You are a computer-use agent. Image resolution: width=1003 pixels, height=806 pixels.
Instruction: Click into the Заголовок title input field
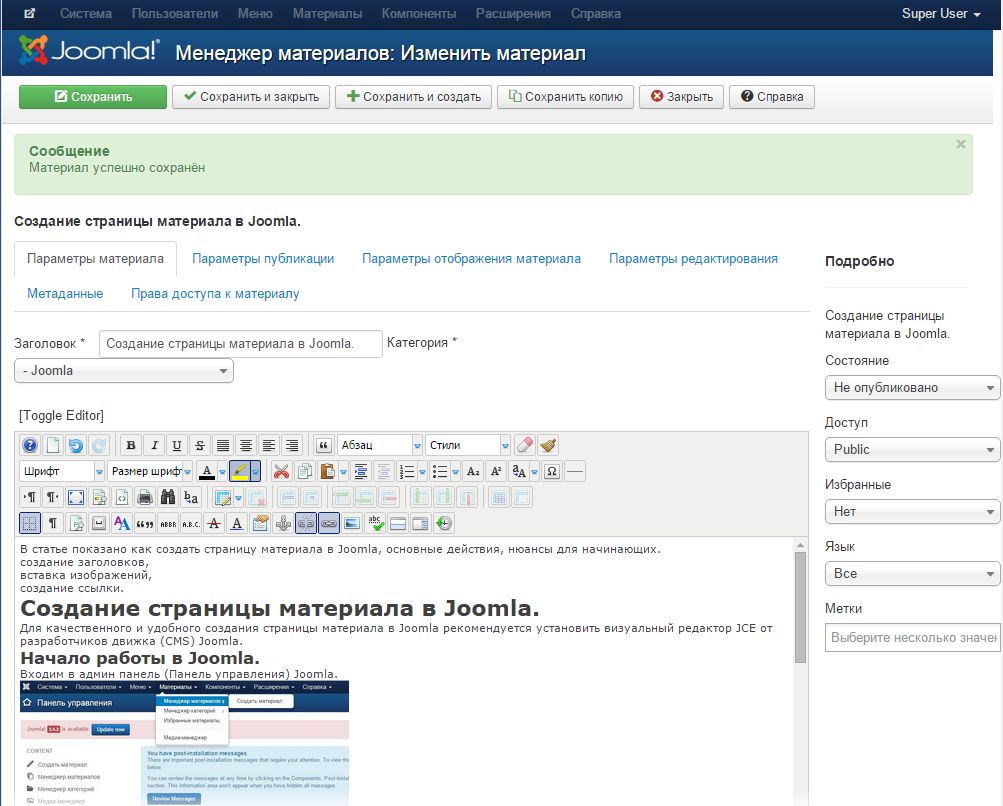[240, 343]
